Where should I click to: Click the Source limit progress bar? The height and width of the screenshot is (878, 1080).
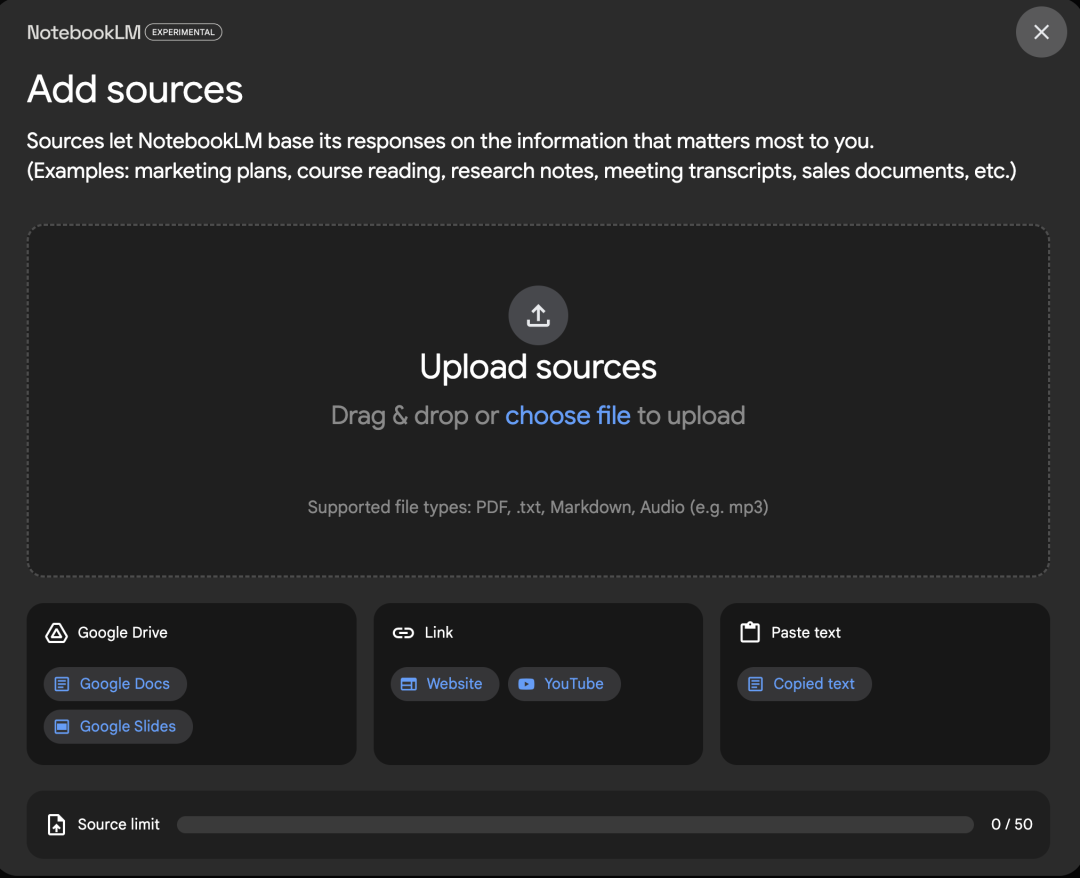point(575,825)
